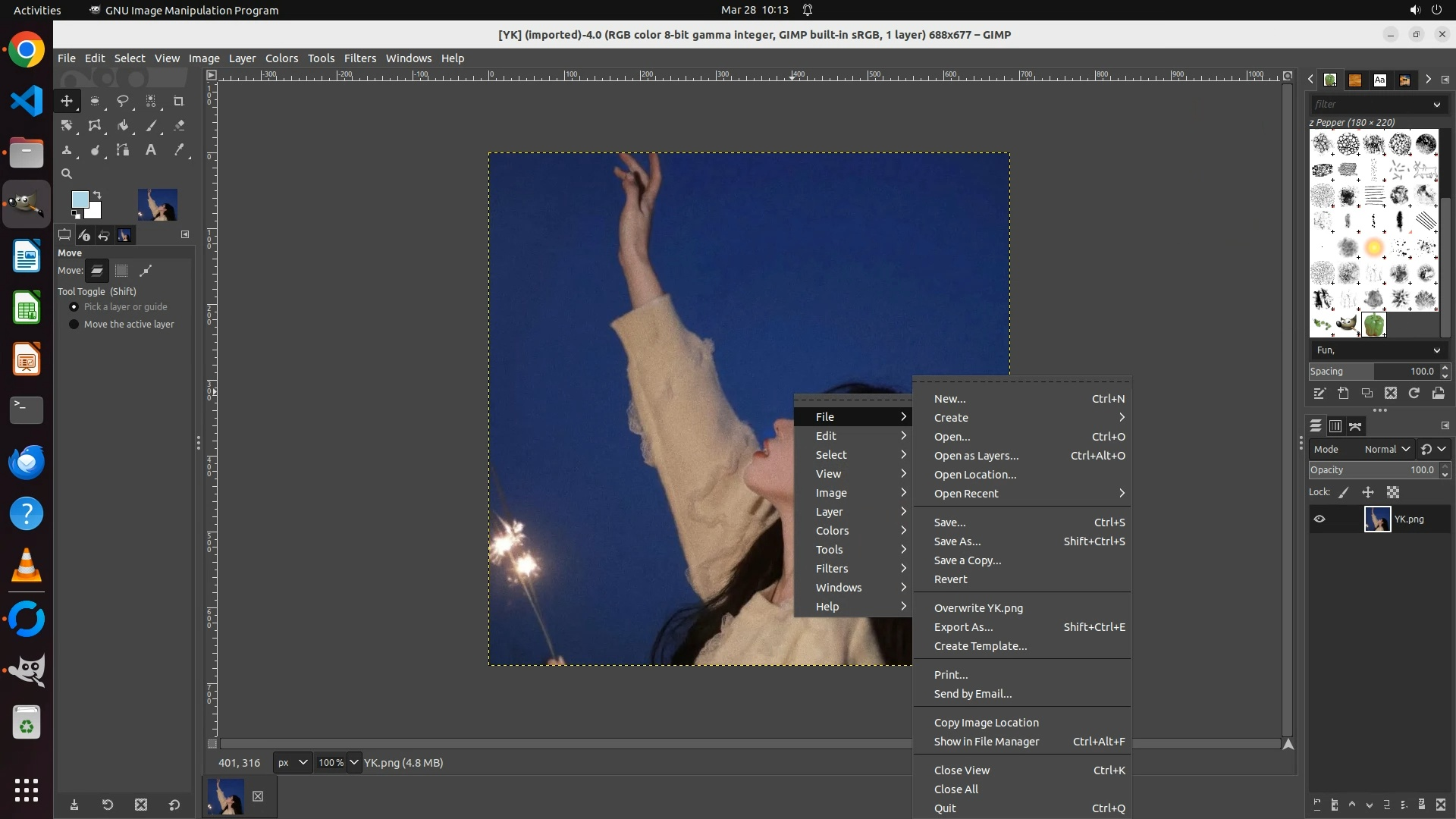This screenshot has height=819, width=1456.
Task: Select 'Move the active layer' radio option
Action: click(74, 325)
